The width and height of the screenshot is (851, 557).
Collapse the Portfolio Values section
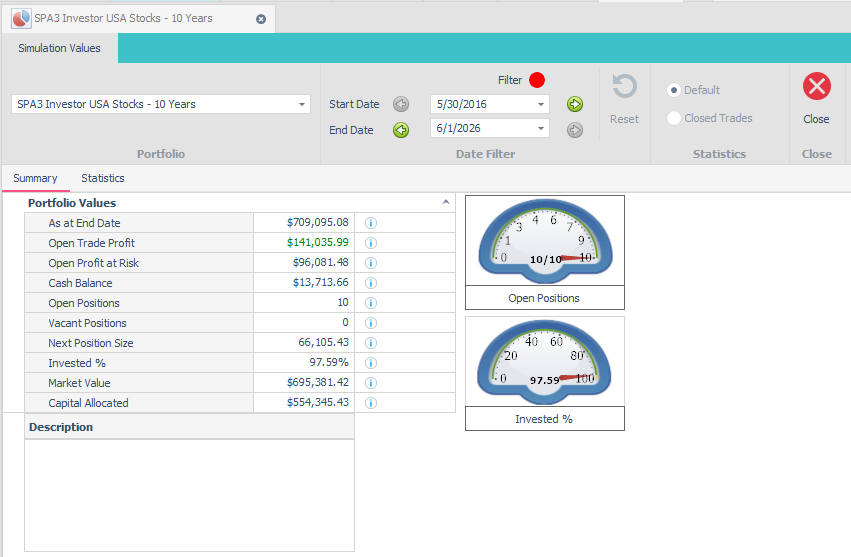coord(446,202)
